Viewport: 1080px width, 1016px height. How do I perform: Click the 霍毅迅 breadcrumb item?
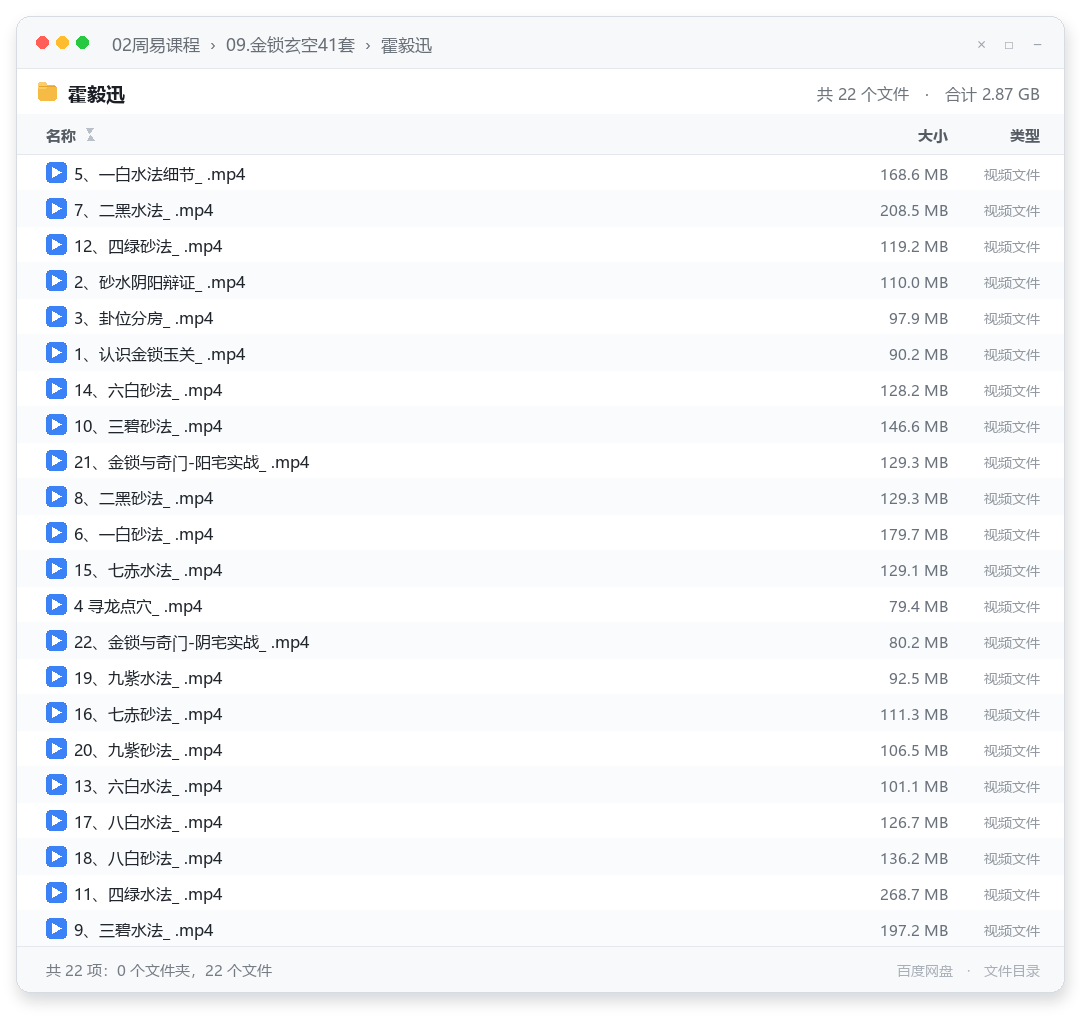pyautogui.click(x=406, y=45)
